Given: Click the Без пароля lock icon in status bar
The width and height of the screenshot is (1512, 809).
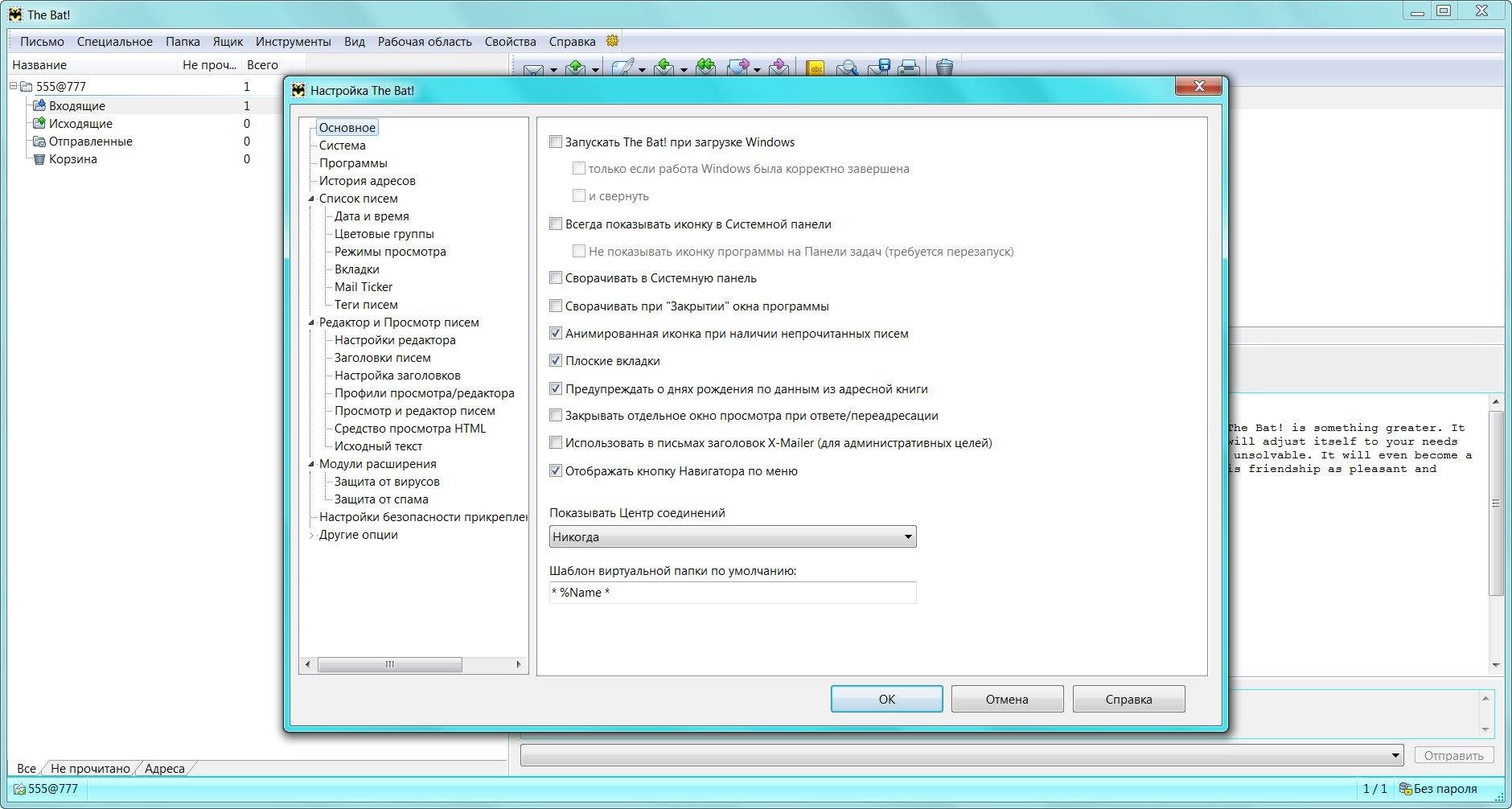Looking at the screenshot, I should coord(1406,789).
